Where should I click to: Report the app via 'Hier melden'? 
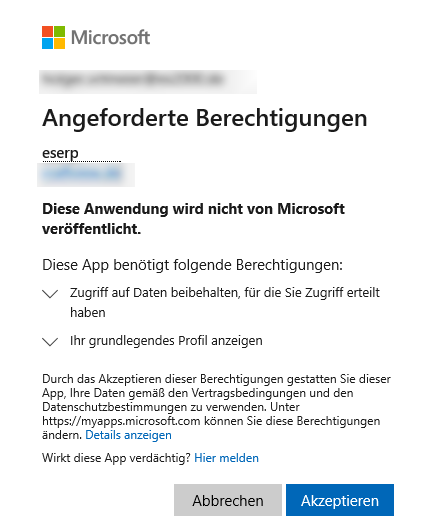click(x=226, y=458)
